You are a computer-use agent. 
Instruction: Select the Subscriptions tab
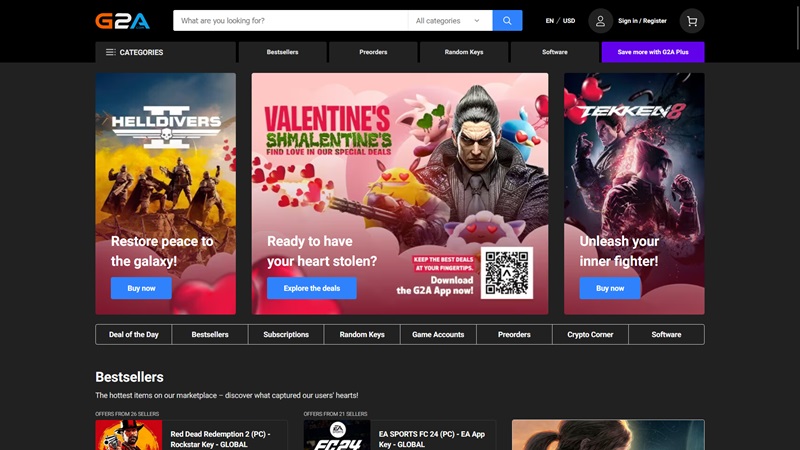tap(286, 335)
